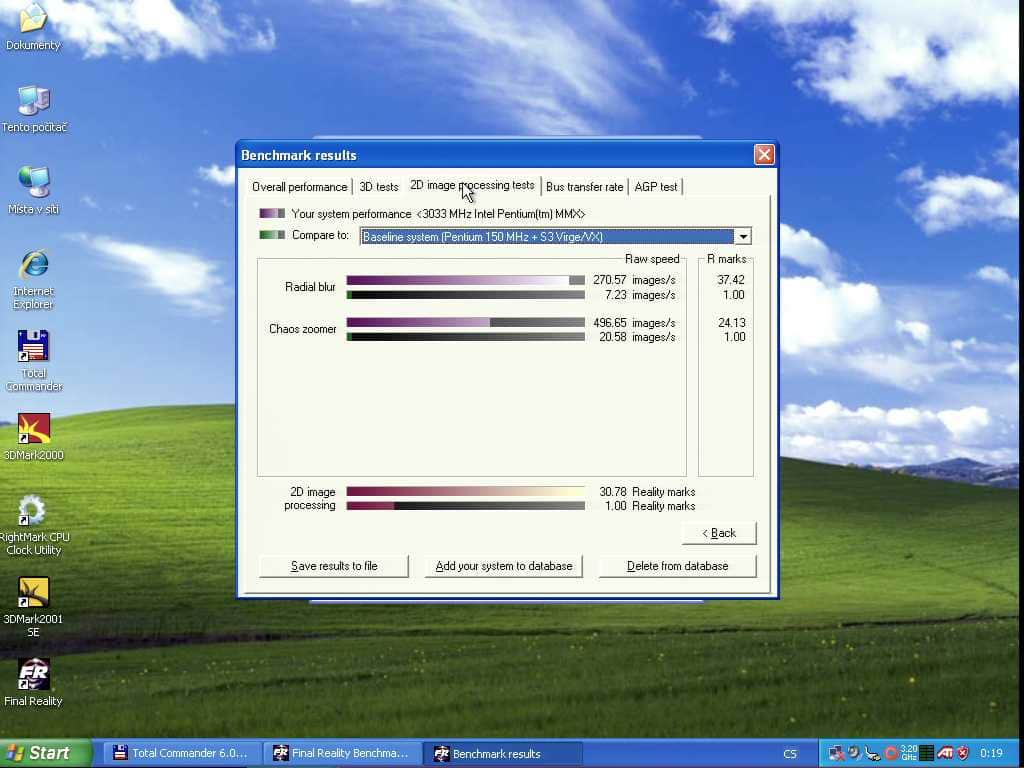
Task: Click the 270.57 images/s value
Action: point(634,280)
